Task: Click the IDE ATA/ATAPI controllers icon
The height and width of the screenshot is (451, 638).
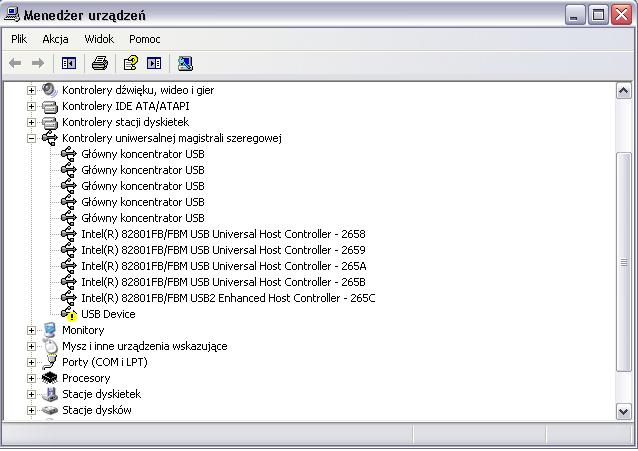Action: (50, 106)
